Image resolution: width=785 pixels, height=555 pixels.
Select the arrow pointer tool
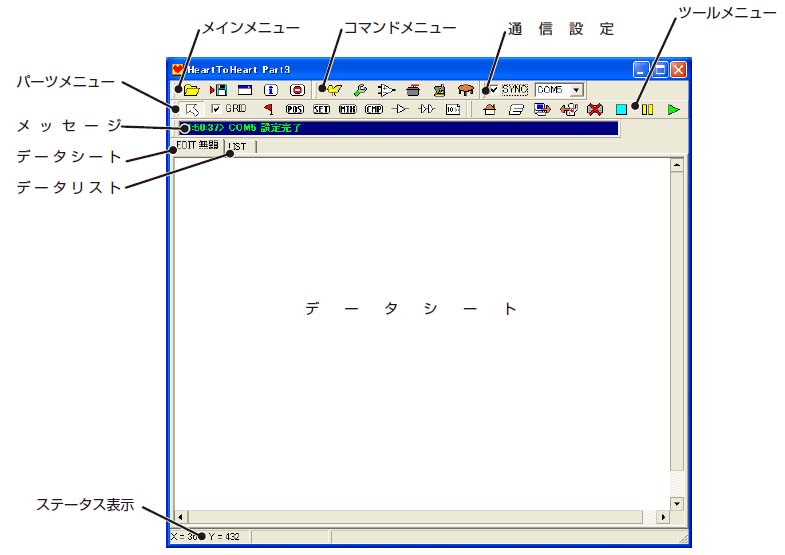(192, 109)
